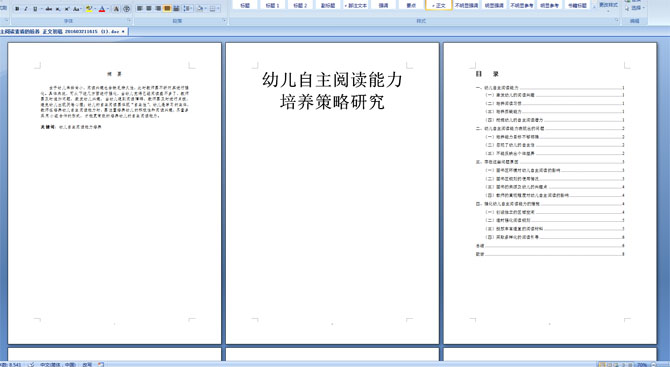This screenshot has width=670, height=367.
Task: Open the 更改样式 menu
Action: [x=608, y=5]
